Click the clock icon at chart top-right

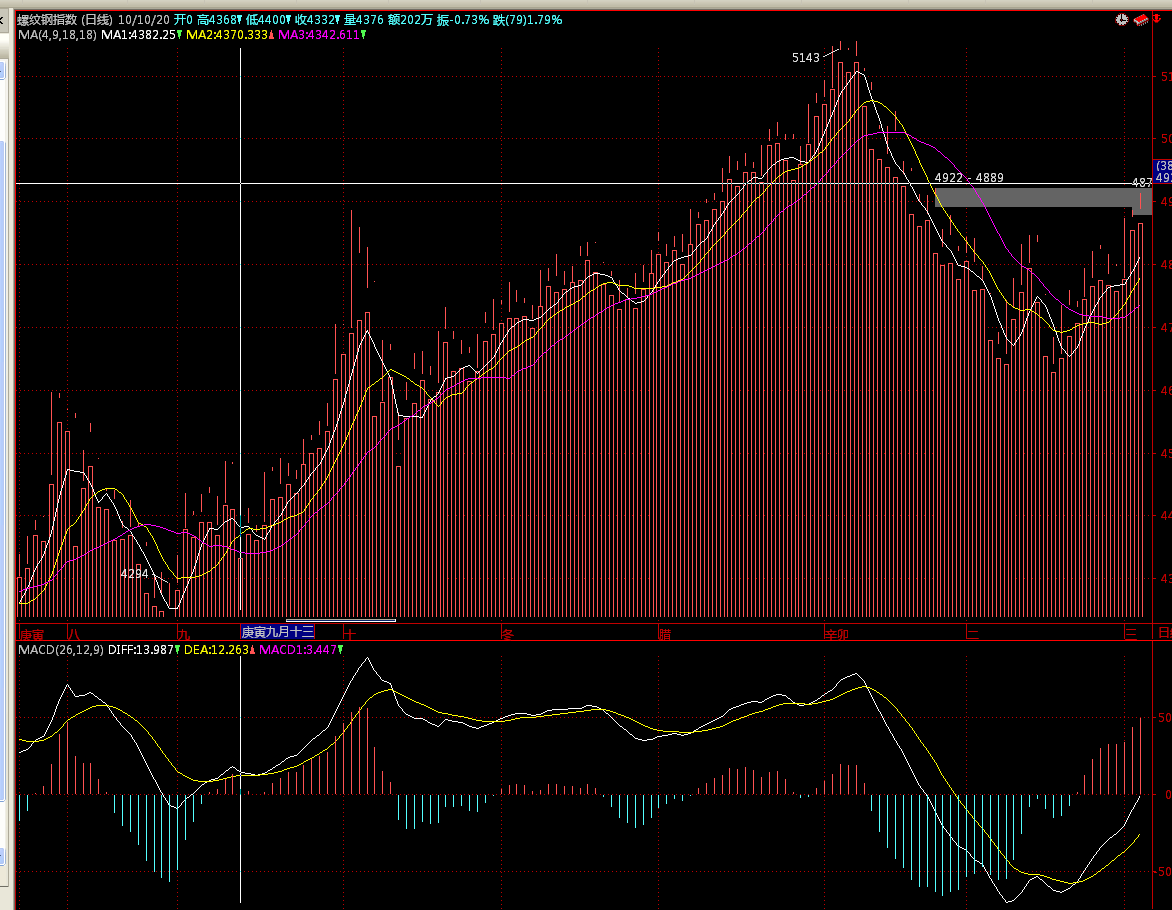click(x=1122, y=20)
